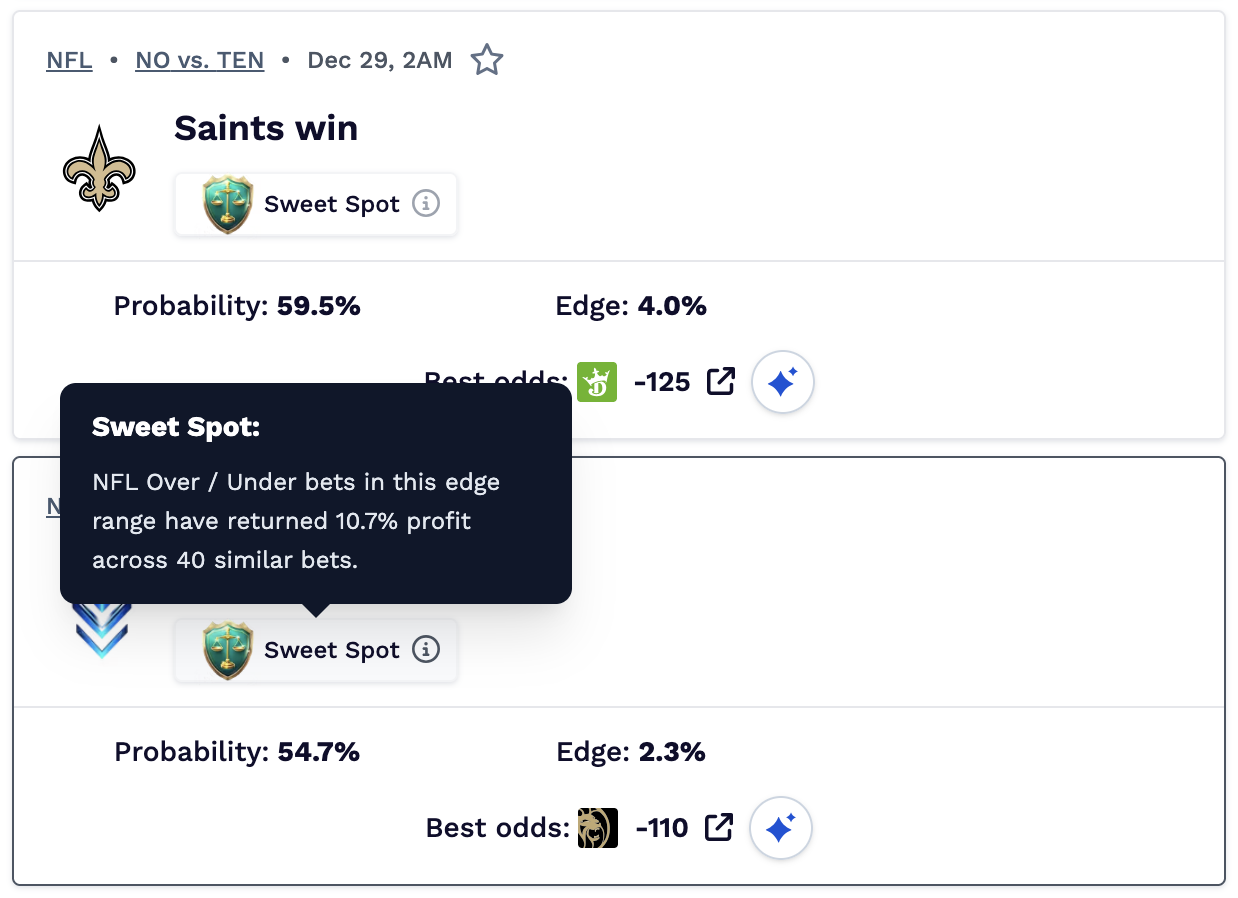Select the -110 best odds value
This screenshot has height=898, width=1238.
point(662,828)
